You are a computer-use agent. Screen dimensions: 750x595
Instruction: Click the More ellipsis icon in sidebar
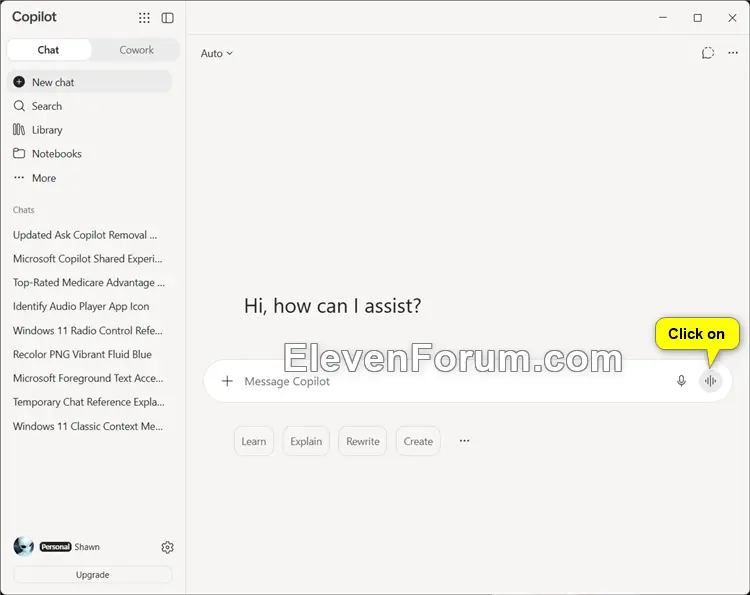[19, 177]
